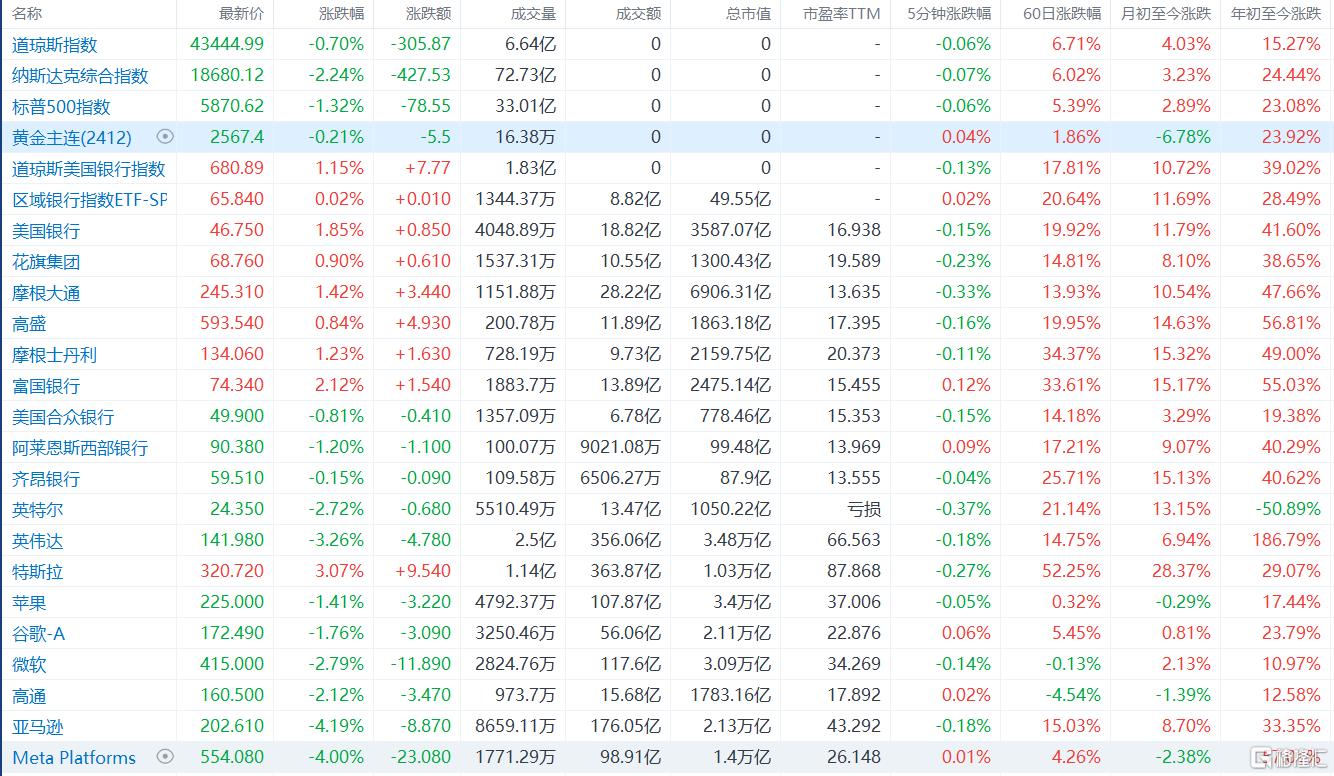Click the 8659.11万 volume cell

(516, 726)
